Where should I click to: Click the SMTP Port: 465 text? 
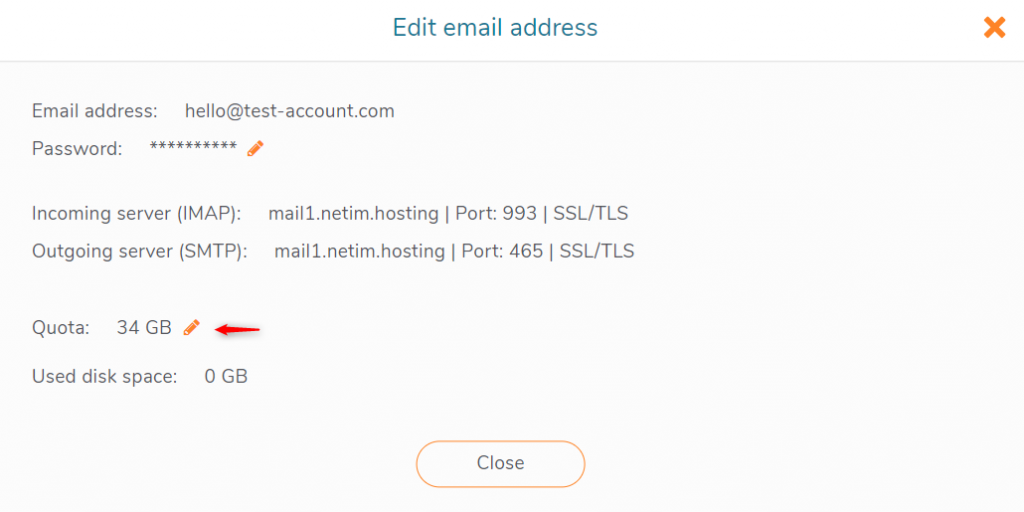click(x=502, y=251)
